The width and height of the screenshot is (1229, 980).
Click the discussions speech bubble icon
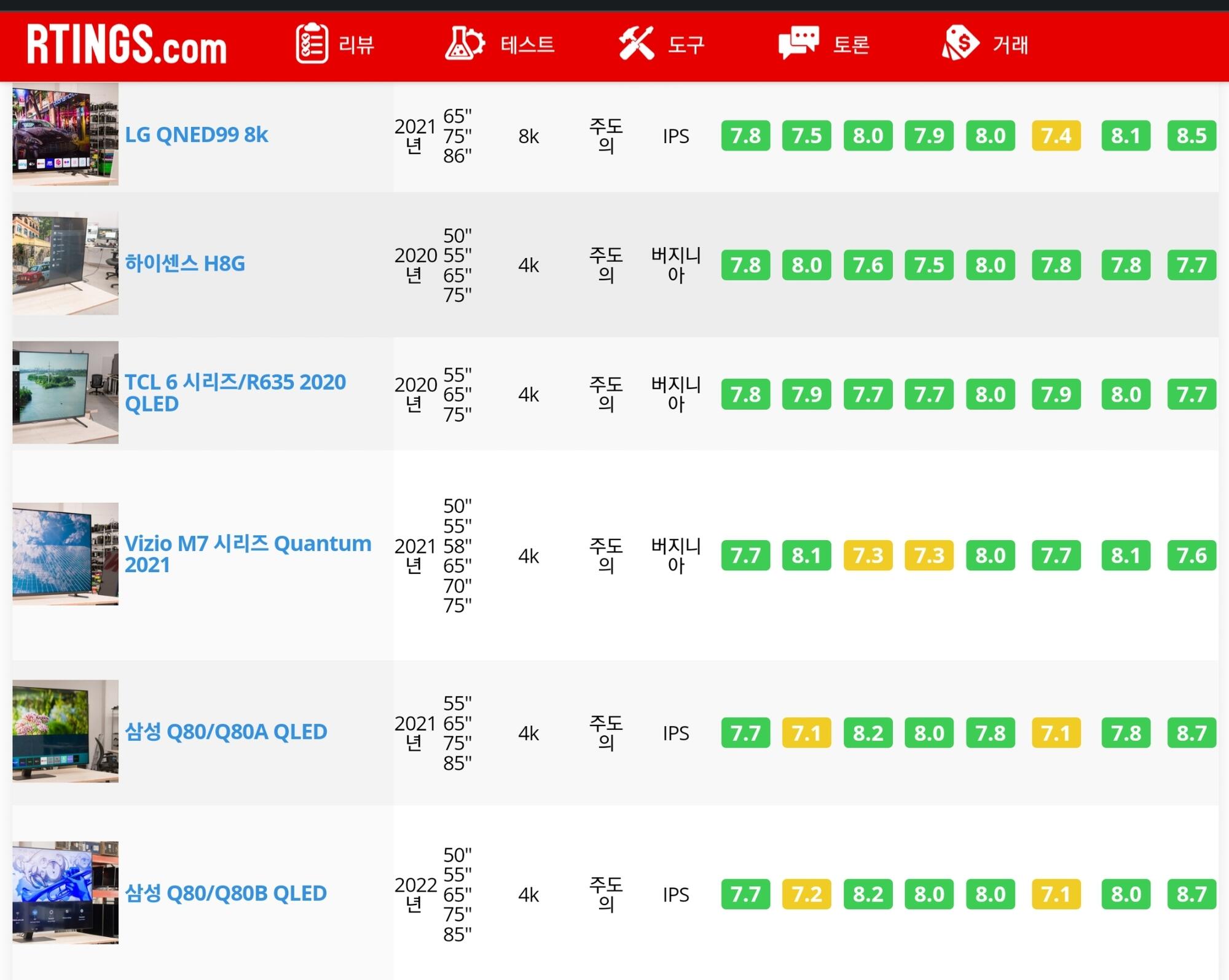click(798, 44)
